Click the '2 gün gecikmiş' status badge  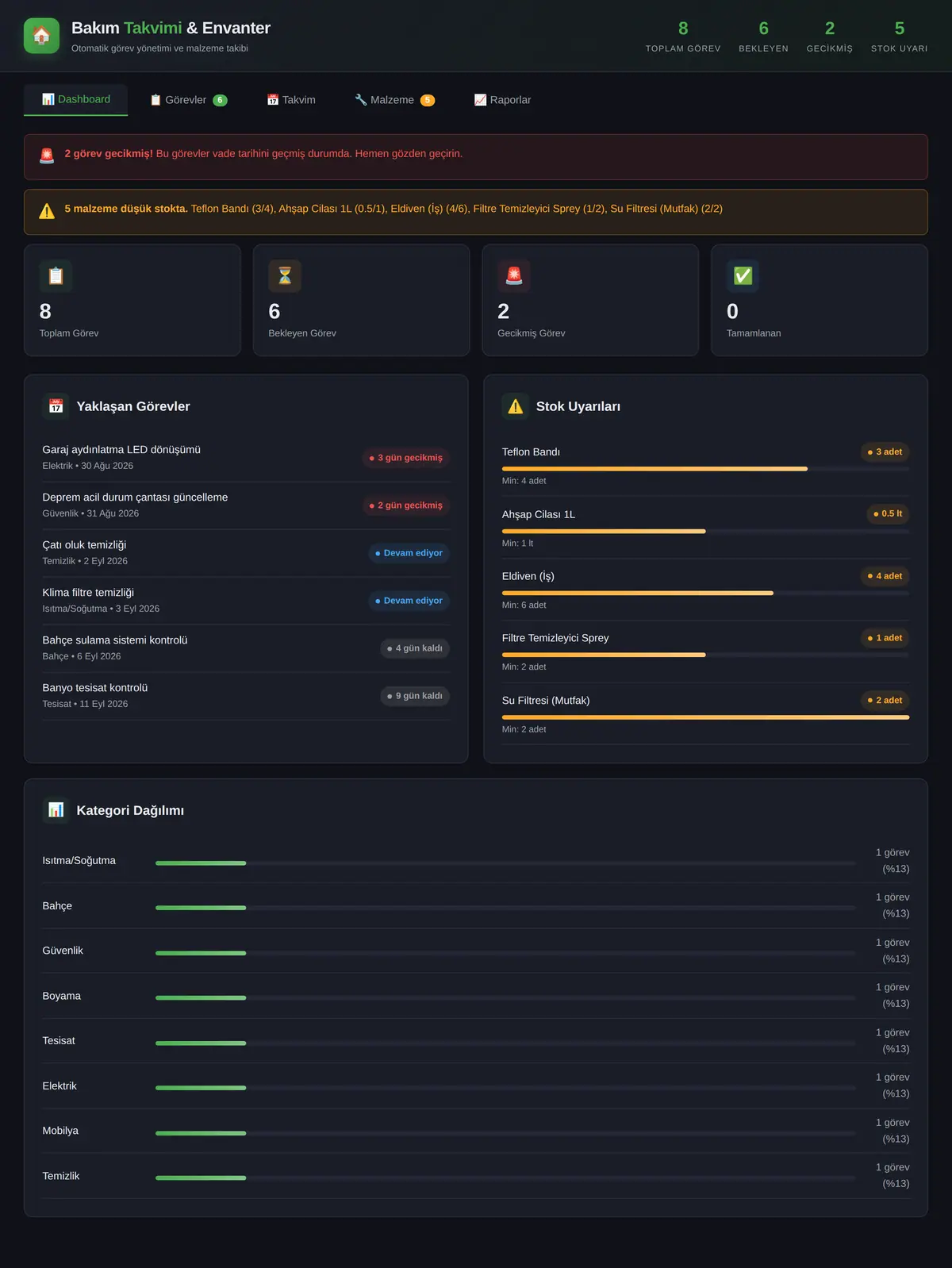pos(406,505)
